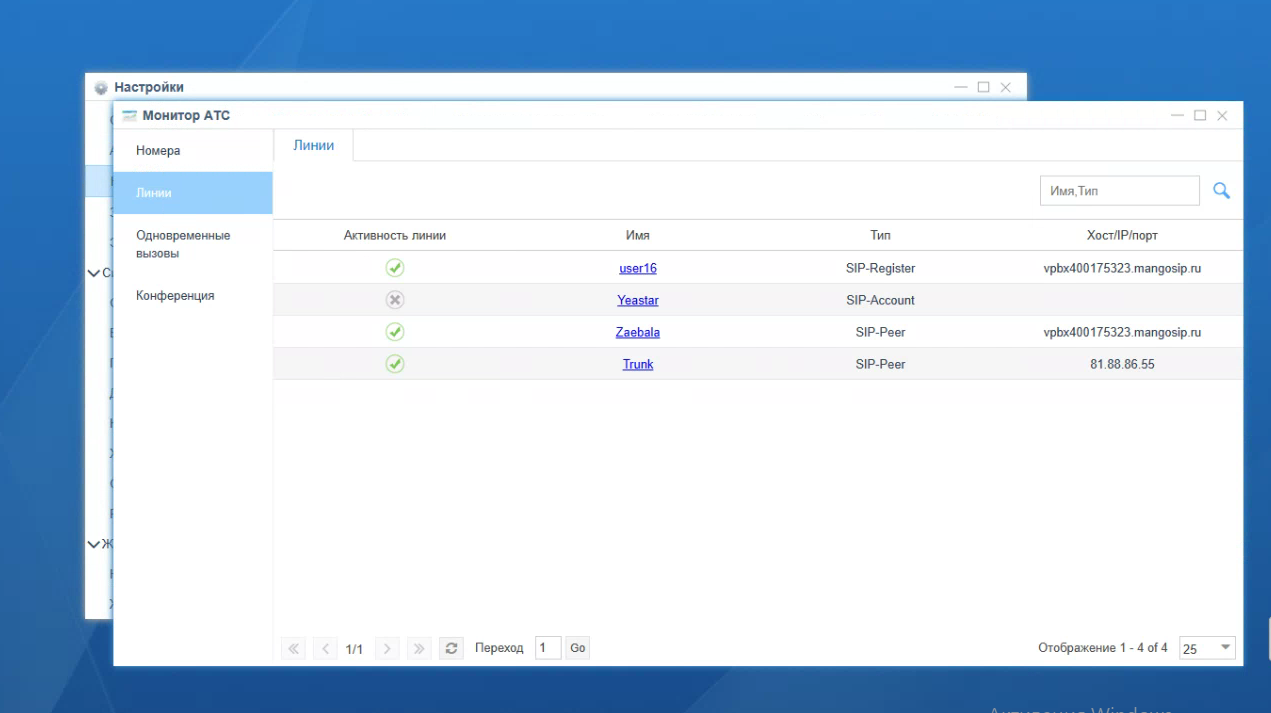1271x713 pixels.
Task: Click the Монитор АТС window title icon
Action: pos(129,116)
